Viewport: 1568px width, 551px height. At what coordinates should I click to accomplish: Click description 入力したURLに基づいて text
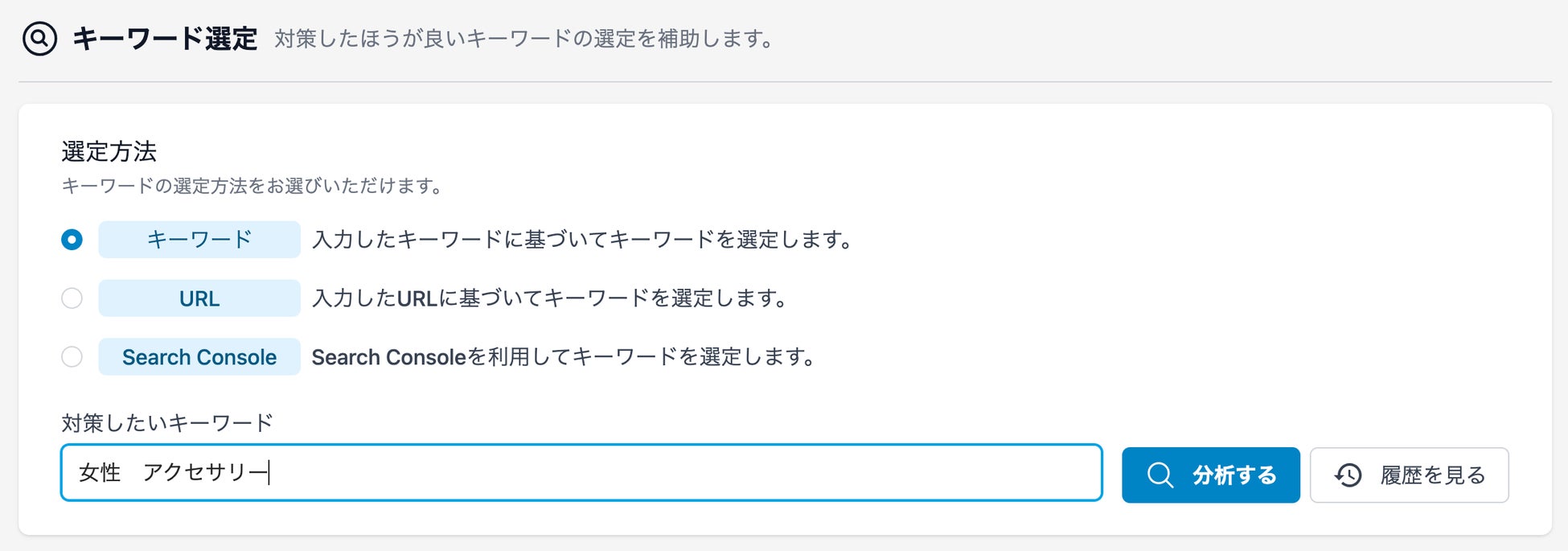[x=549, y=298]
